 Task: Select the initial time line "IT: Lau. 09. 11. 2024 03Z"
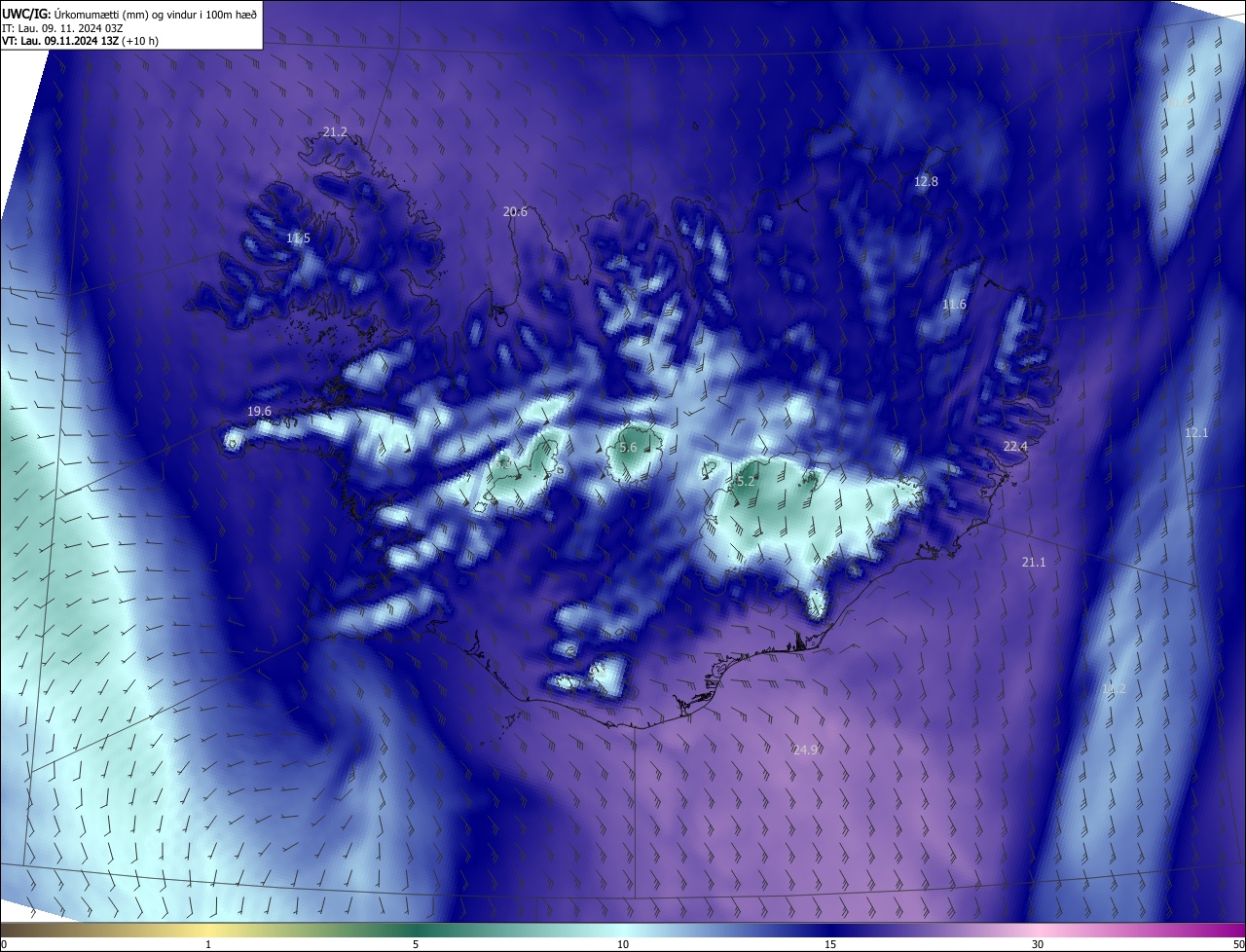pyautogui.click(x=60, y=28)
